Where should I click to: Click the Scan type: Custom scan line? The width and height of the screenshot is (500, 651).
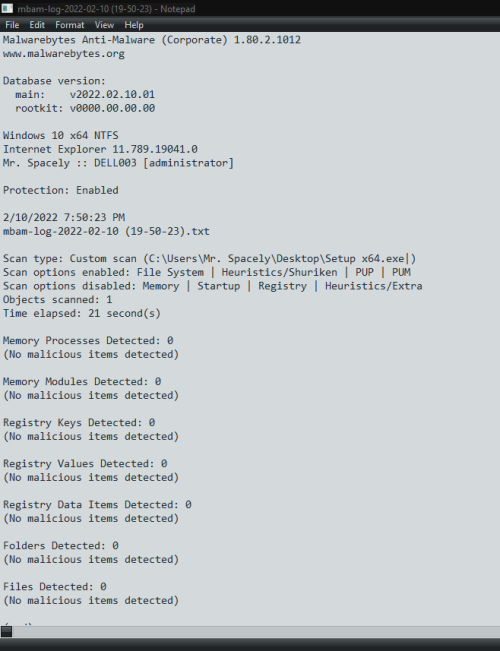click(209, 258)
